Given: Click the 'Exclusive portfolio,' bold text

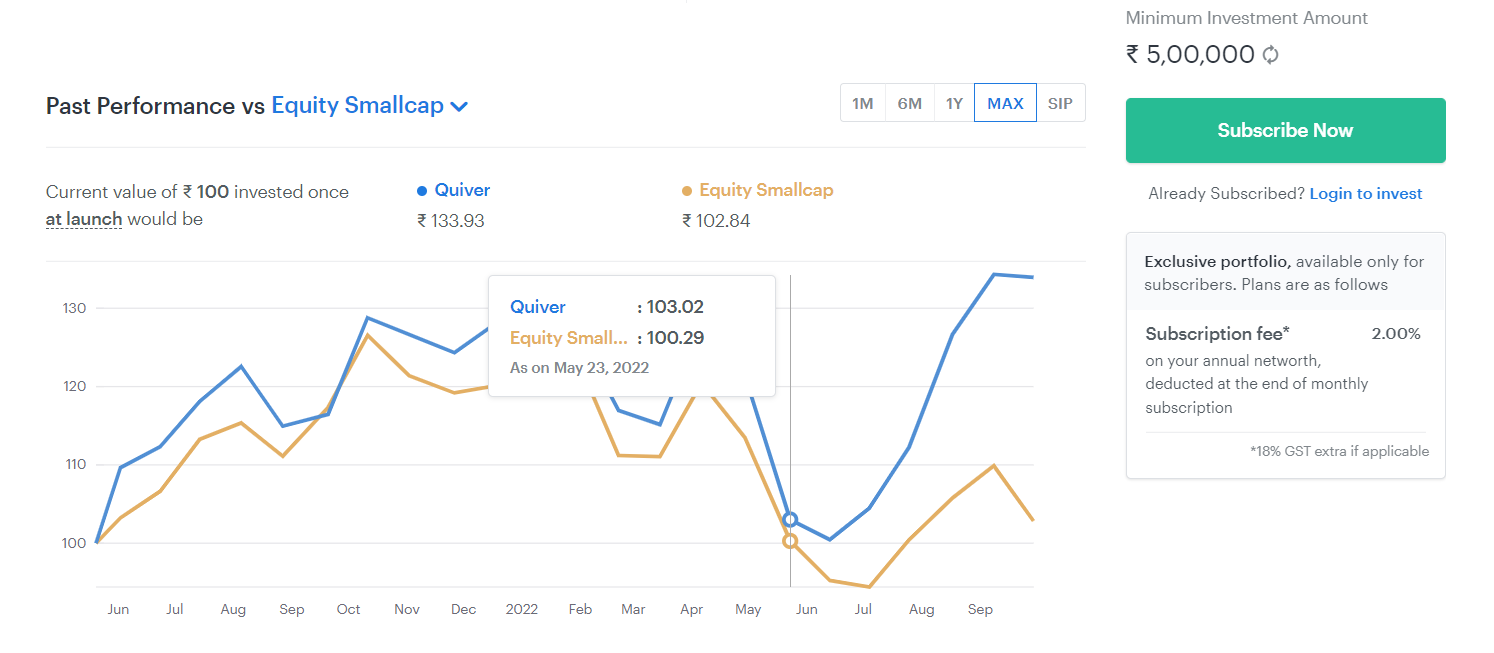Looking at the screenshot, I should [1217, 262].
